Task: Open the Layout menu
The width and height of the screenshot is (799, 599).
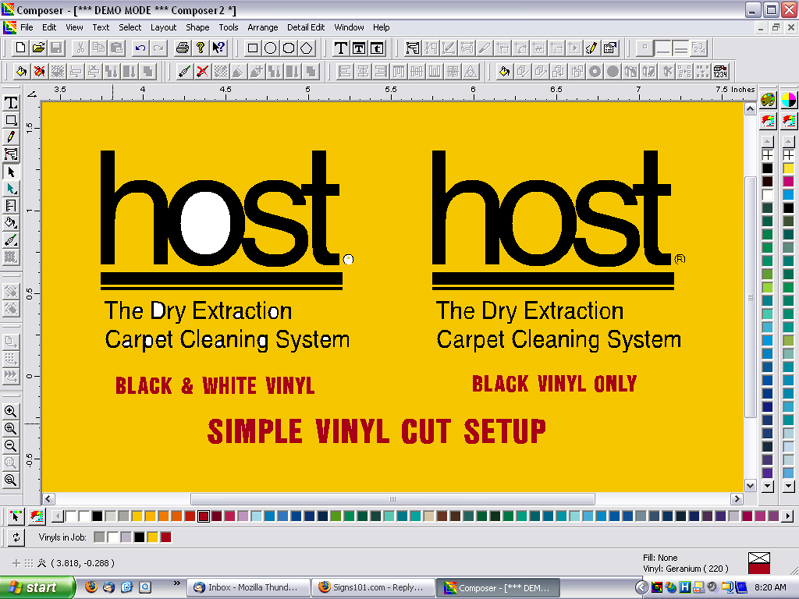Action: [163, 28]
